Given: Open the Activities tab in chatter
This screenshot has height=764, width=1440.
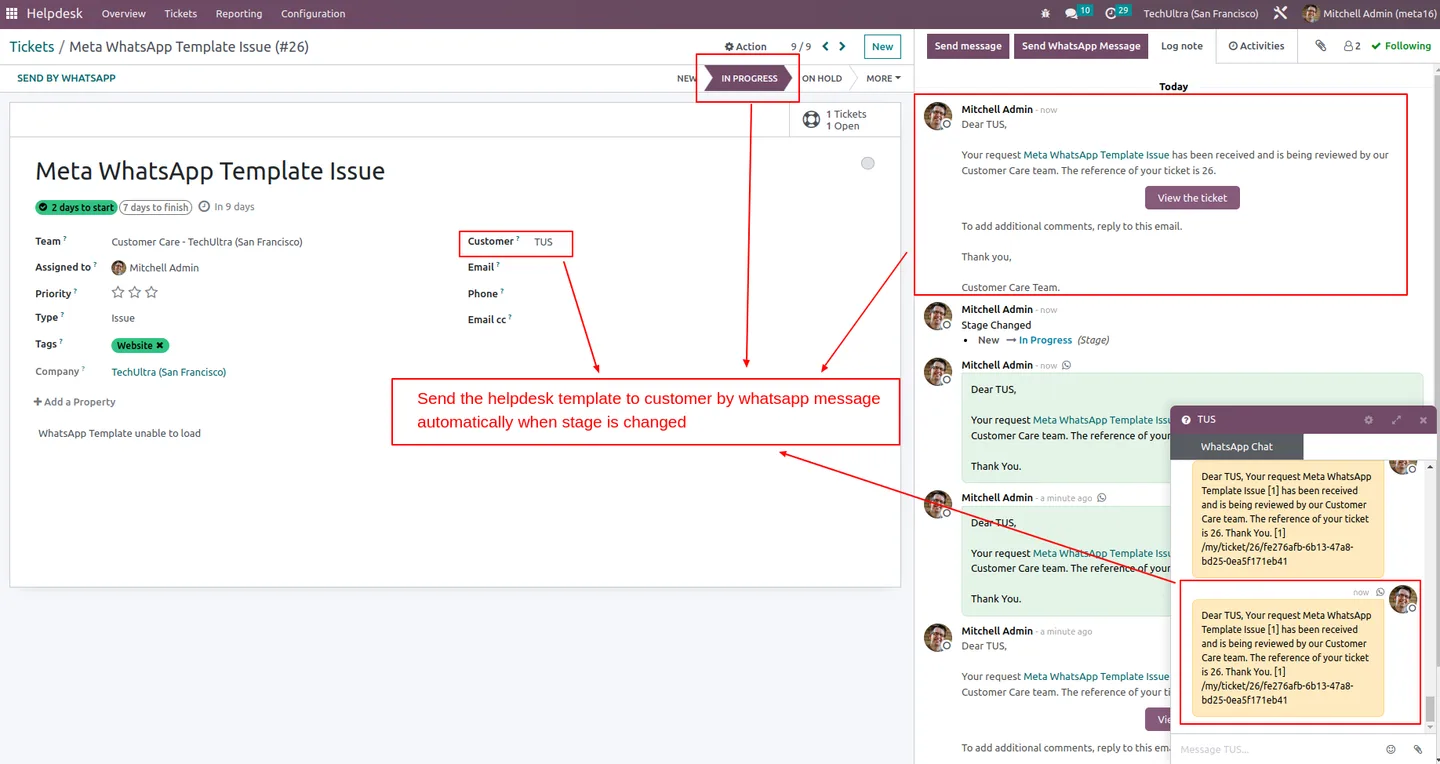Looking at the screenshot, I should tap(1256, 46).
